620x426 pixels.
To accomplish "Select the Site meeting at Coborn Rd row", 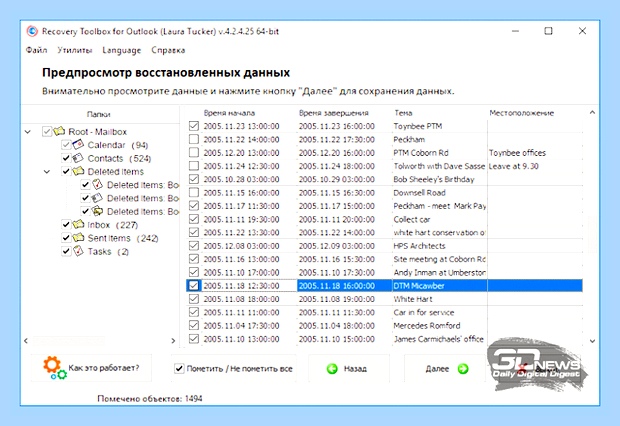I will click(x=384, y=259).
